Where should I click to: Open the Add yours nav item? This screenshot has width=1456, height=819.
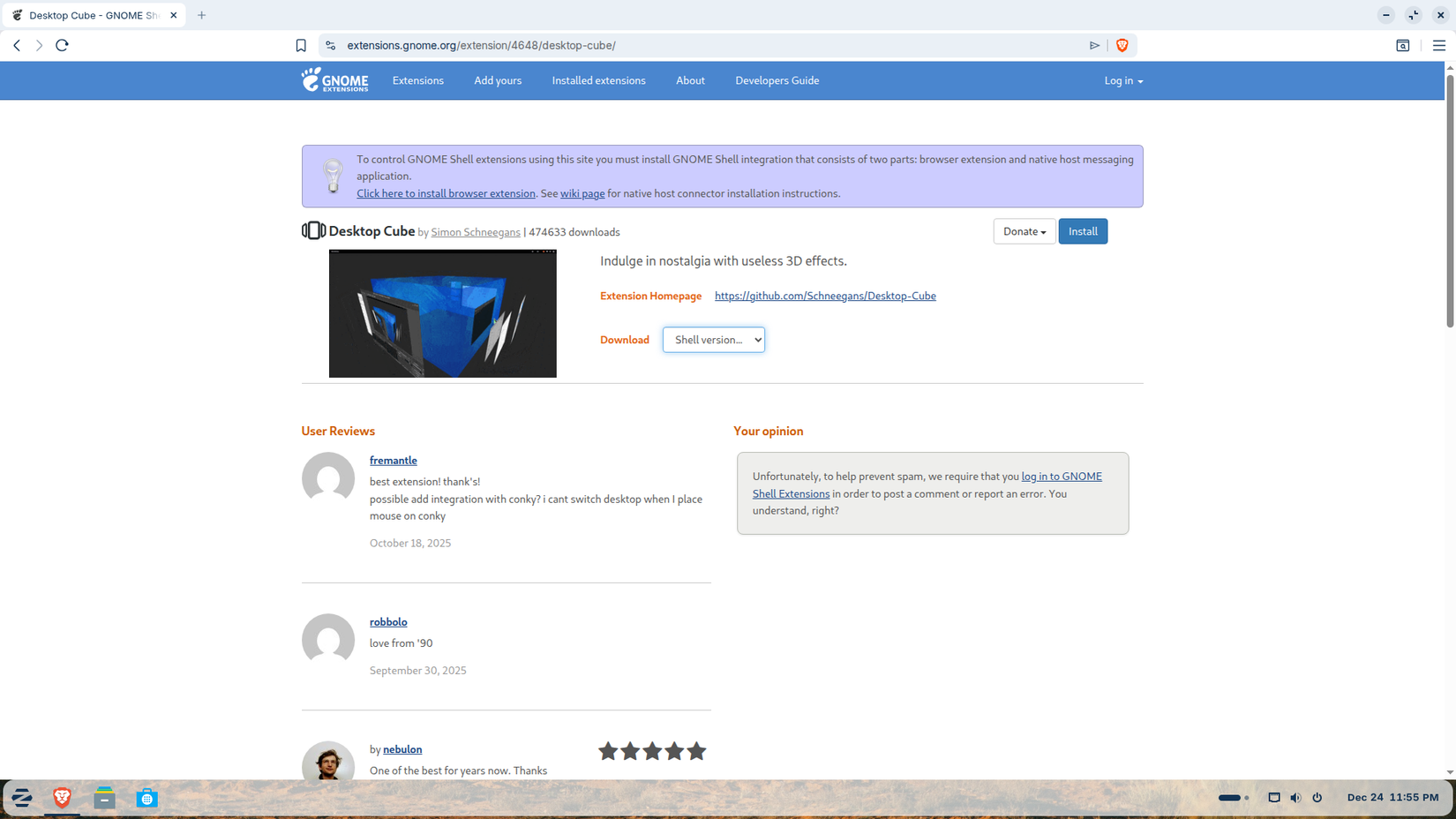click(498, 80)
